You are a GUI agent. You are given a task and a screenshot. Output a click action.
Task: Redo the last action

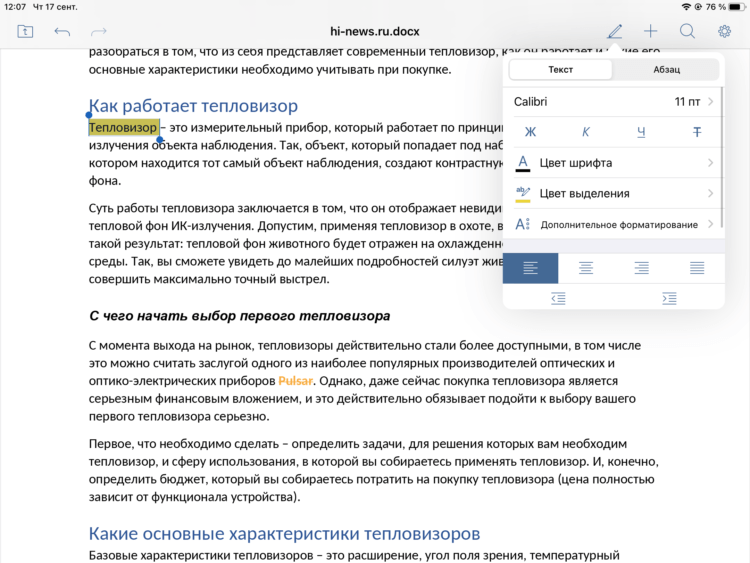coord(99,32)
